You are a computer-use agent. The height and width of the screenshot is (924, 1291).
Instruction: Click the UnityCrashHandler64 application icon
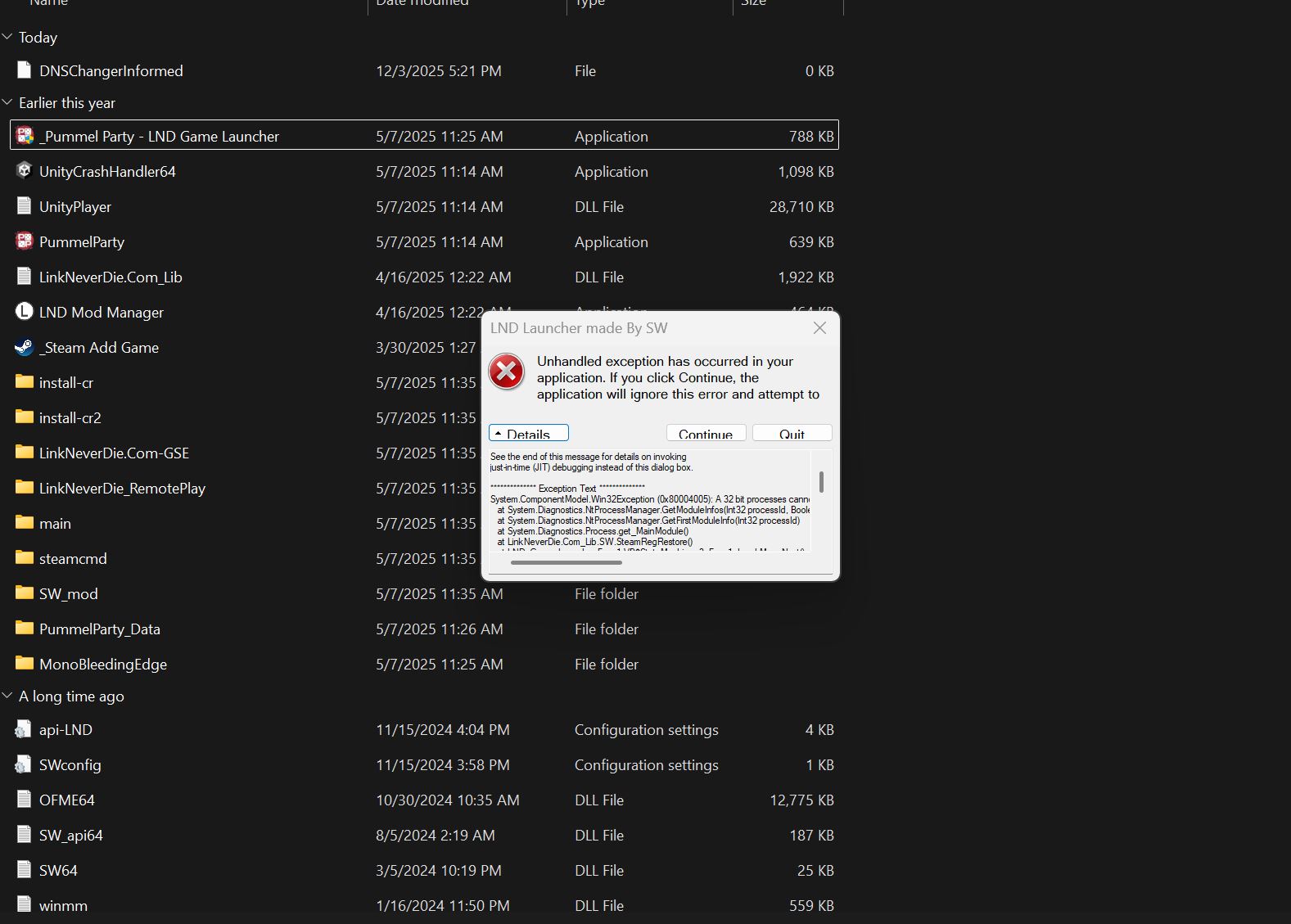(x=25, y=171)
